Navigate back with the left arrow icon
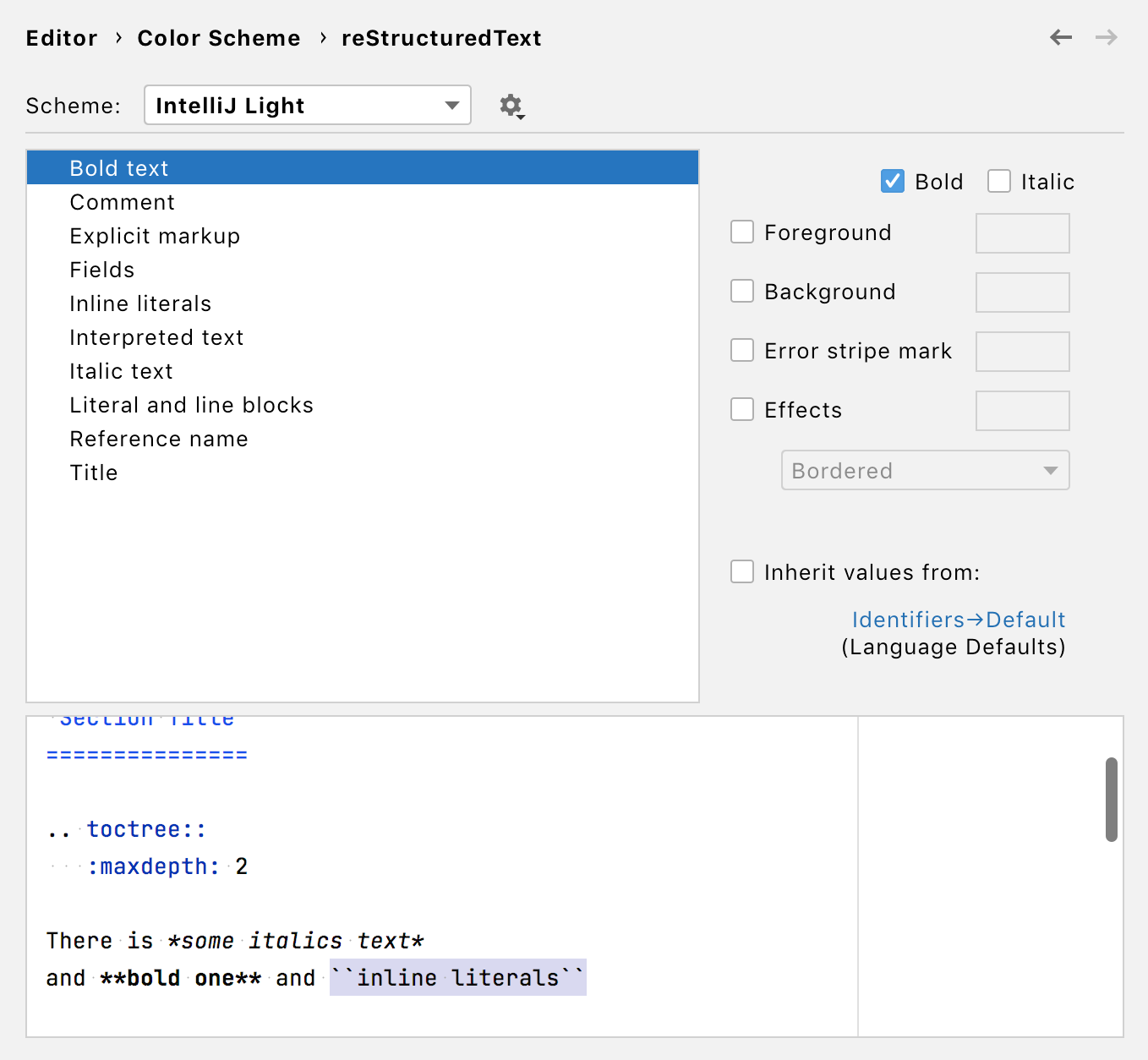The image size is (1148, 1060). click(x=1061, y=37)
